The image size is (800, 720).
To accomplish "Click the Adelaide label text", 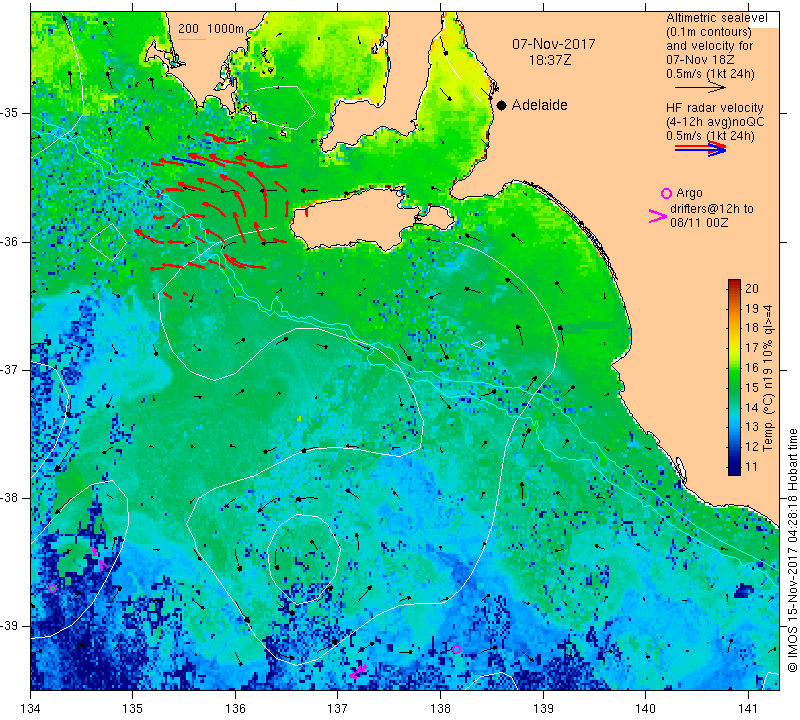I will click(x=539, y=105).
